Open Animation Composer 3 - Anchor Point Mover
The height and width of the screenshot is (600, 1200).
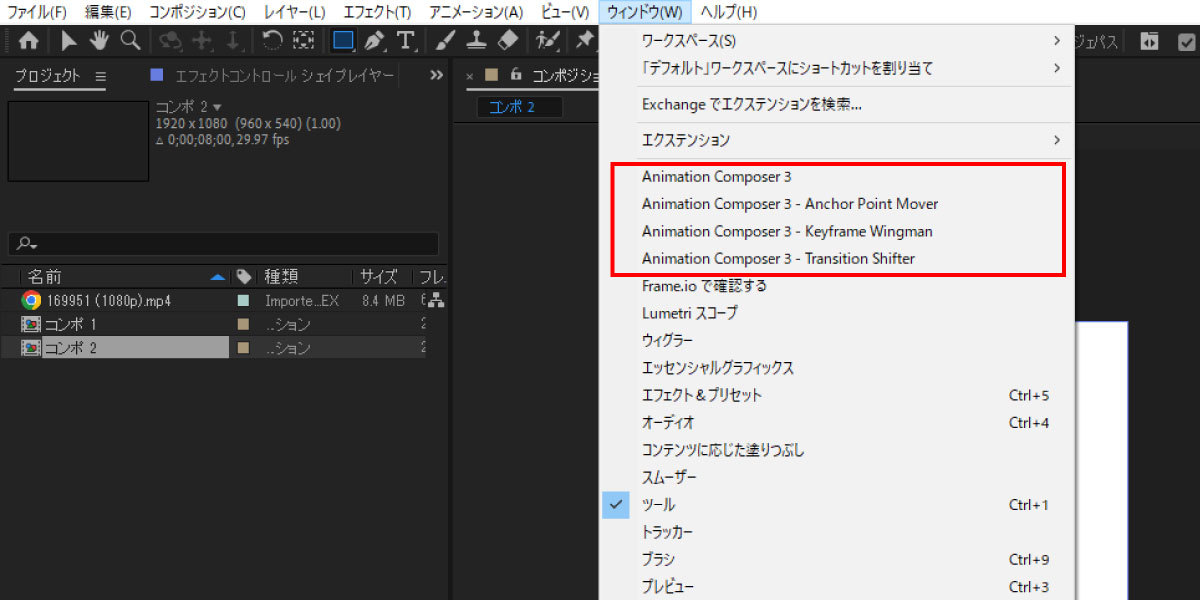(x=837, y=204)
